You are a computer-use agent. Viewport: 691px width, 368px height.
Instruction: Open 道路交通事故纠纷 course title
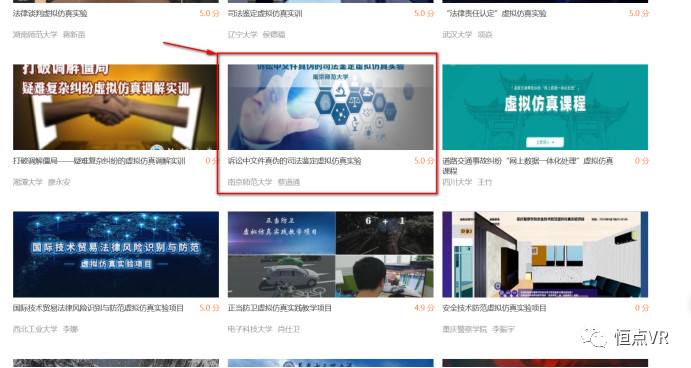(528, 165)
